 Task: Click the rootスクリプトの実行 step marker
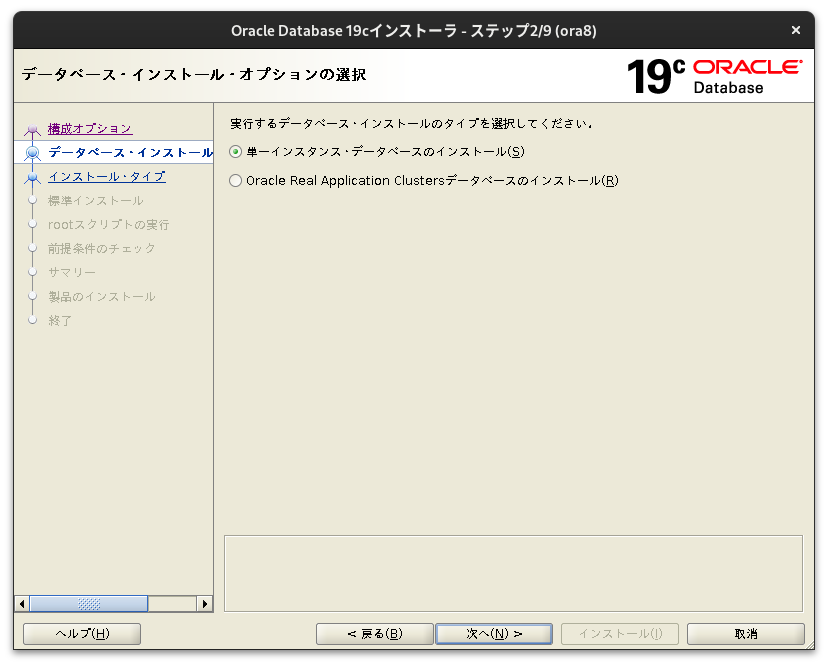tap(33, 224)
